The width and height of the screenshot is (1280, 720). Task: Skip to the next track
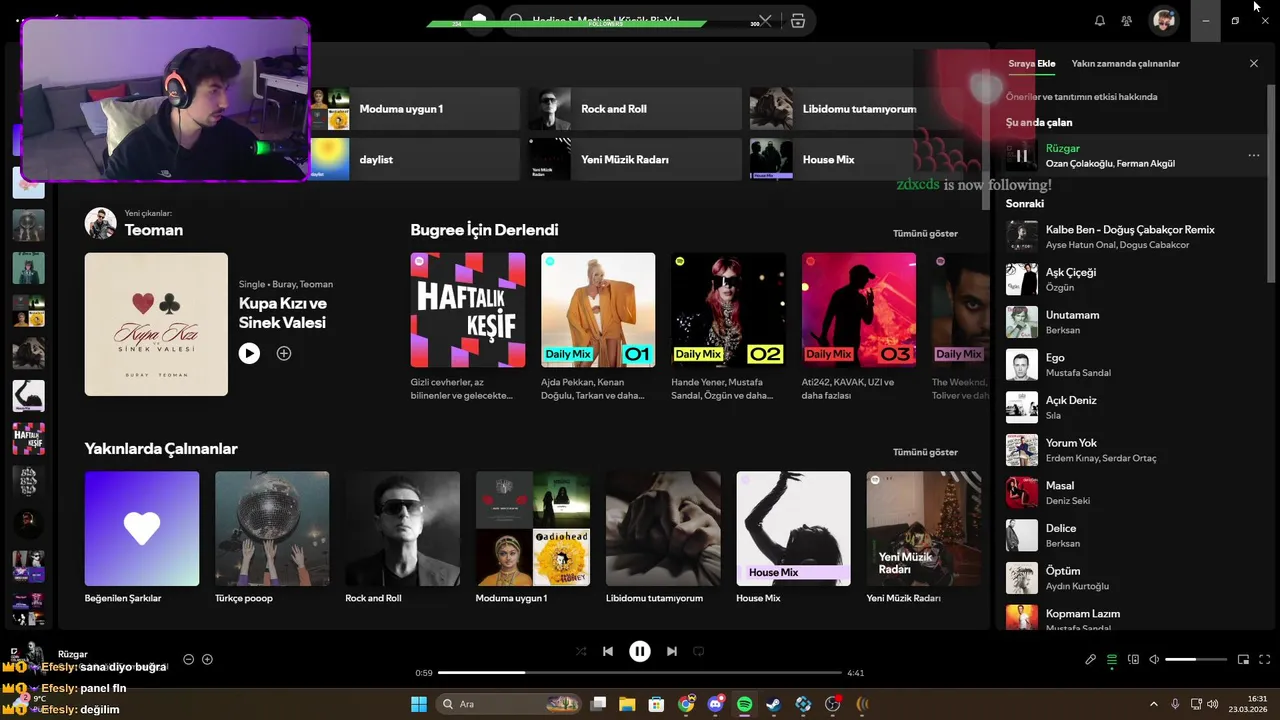672,651
